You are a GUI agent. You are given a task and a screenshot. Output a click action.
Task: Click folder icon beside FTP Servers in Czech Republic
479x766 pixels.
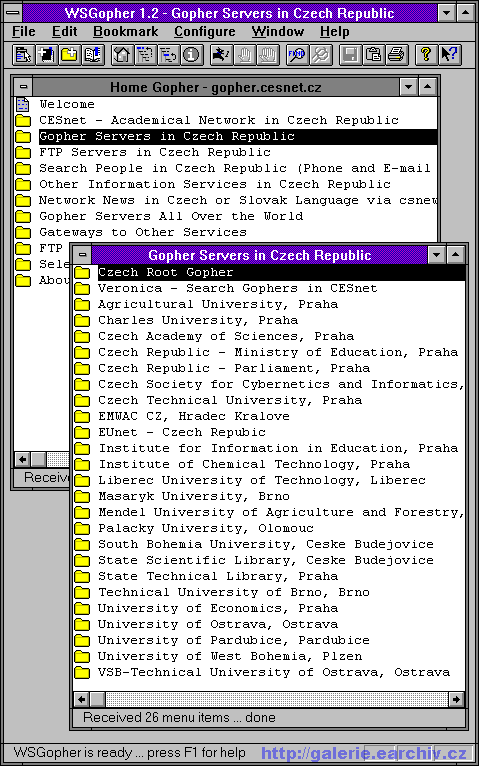pyautogui.click(x=23, y=152)
